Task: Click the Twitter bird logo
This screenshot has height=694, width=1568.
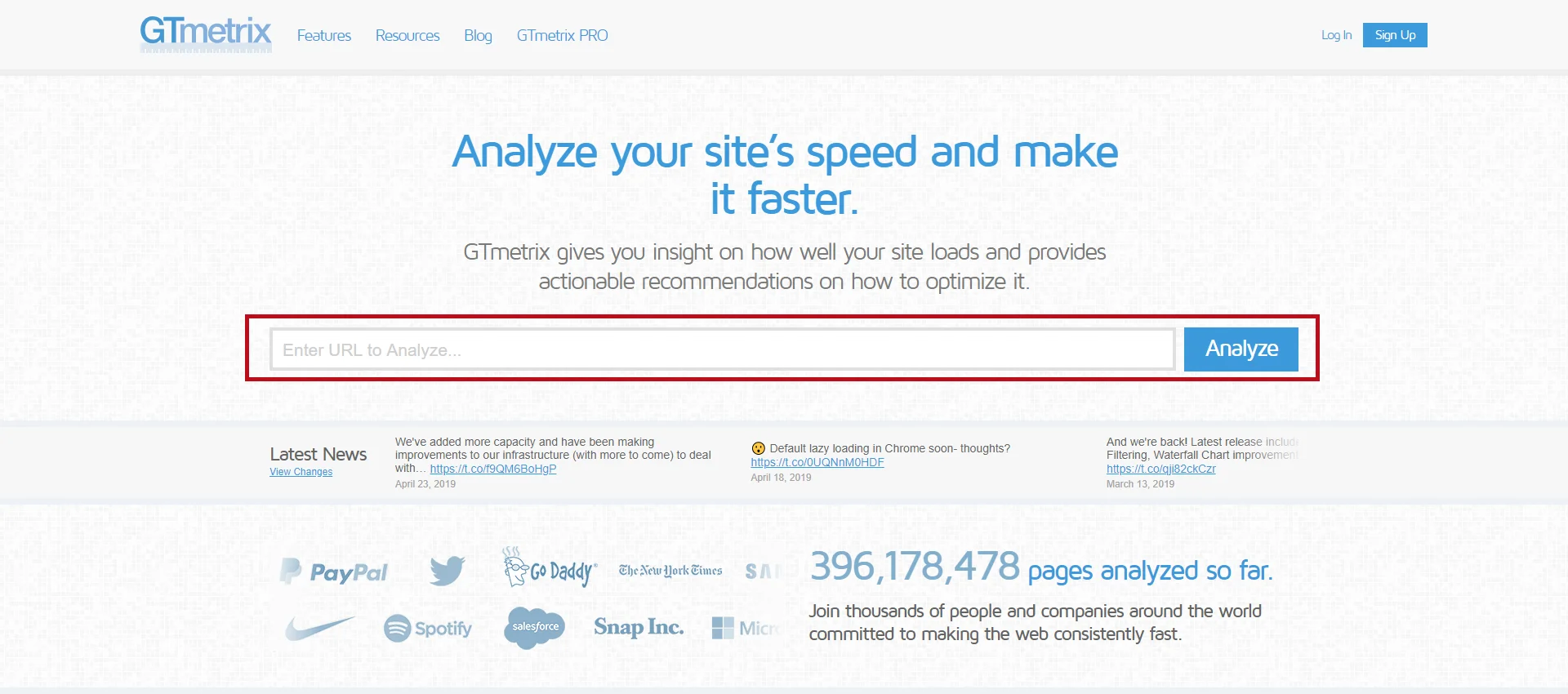Action: [x=447, y=571]
